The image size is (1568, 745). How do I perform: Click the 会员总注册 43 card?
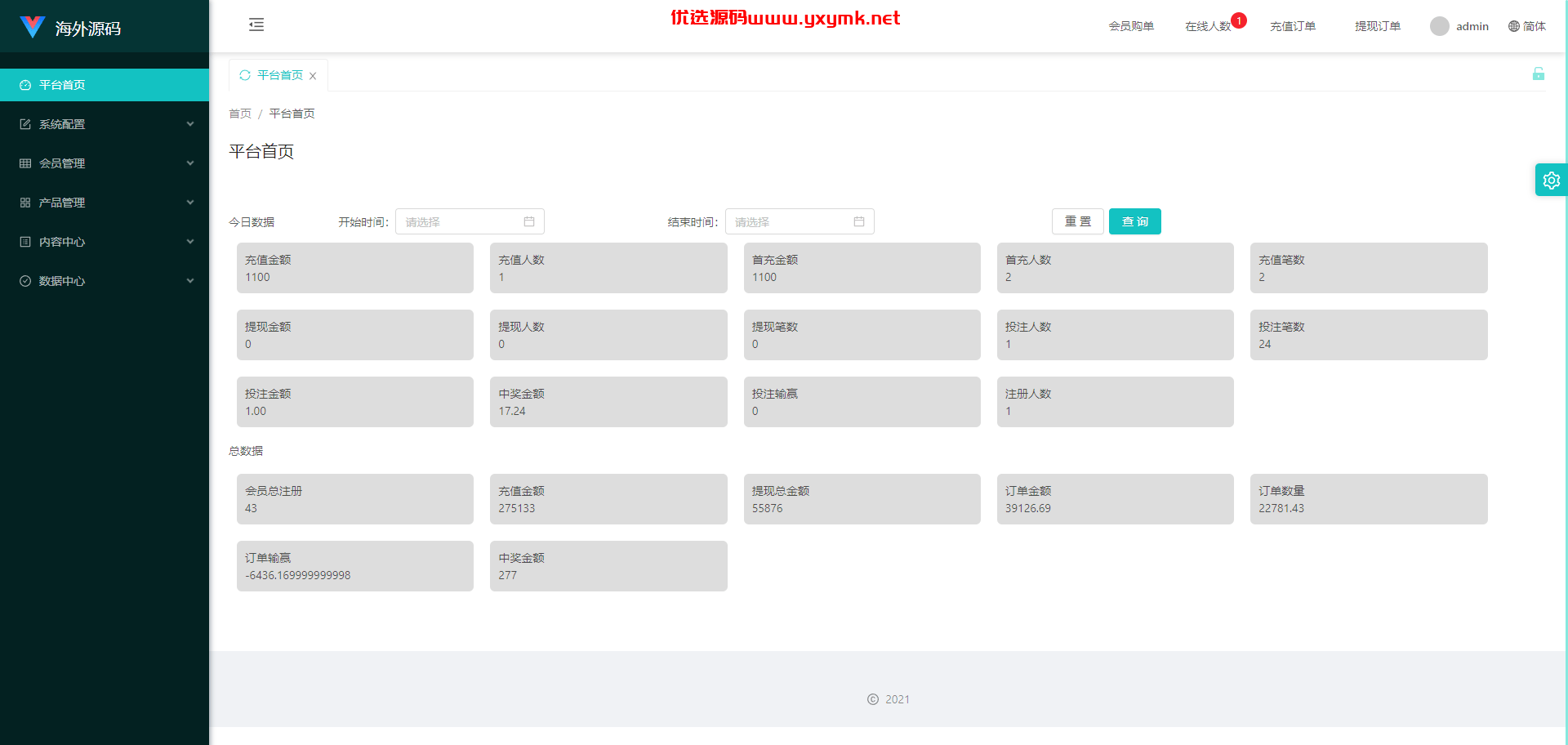click(355, 499)
